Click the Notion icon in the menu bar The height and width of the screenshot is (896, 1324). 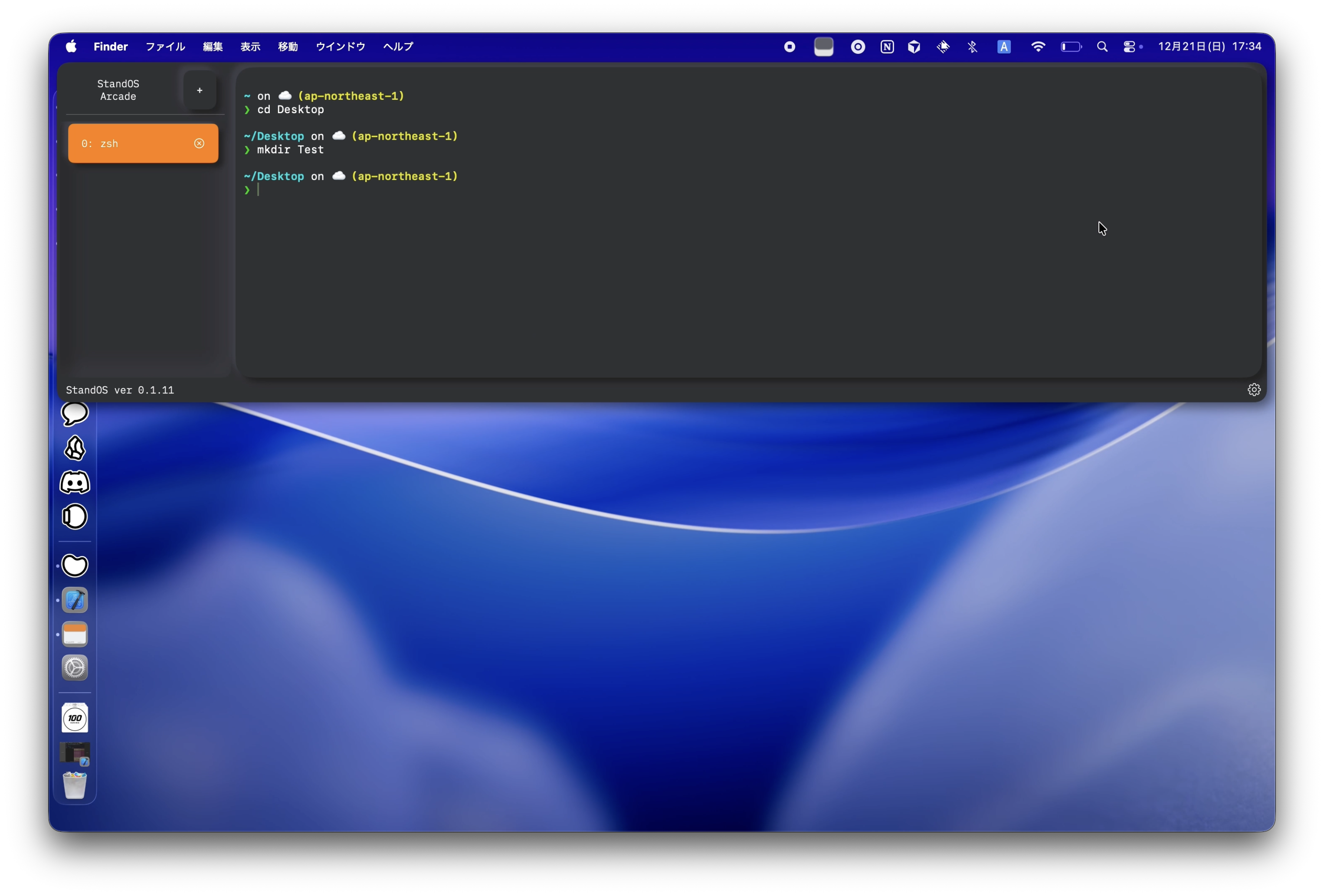point(886,47)
